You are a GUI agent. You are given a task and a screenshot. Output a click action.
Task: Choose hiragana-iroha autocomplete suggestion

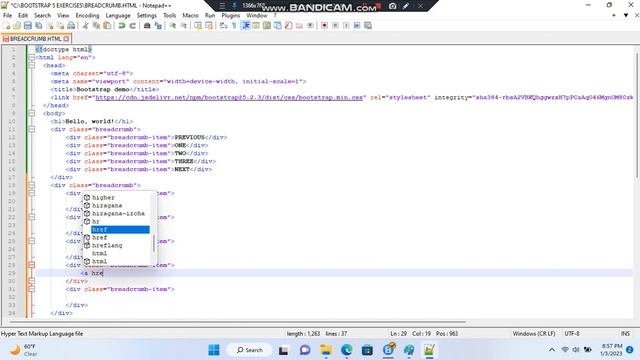117,213
